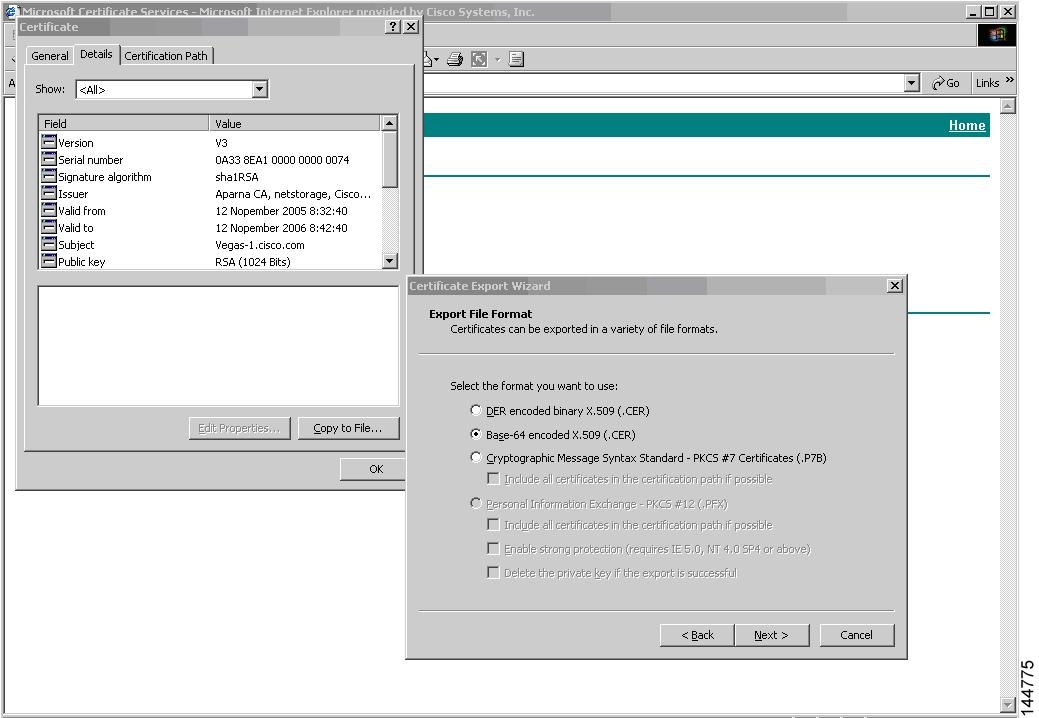Switch to the Certification Path tab
The width and height of the screenshot is (1039, 718).
(166, 55)
